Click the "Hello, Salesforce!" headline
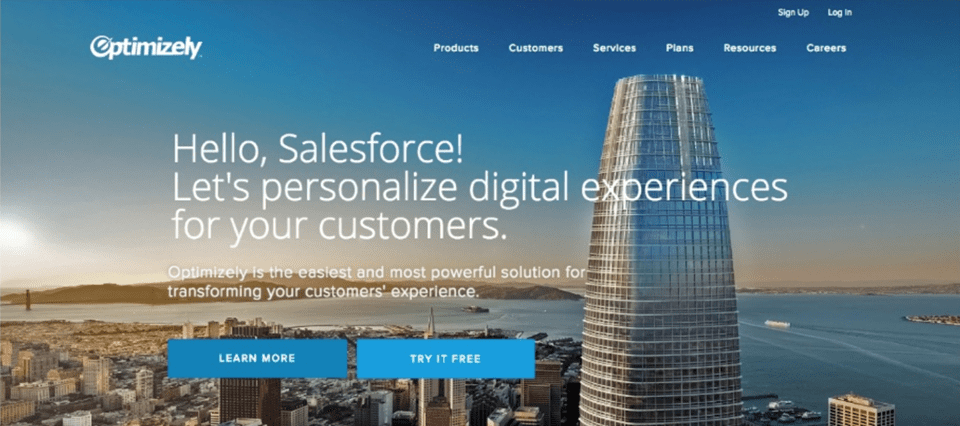 click(x=317, y=149)
